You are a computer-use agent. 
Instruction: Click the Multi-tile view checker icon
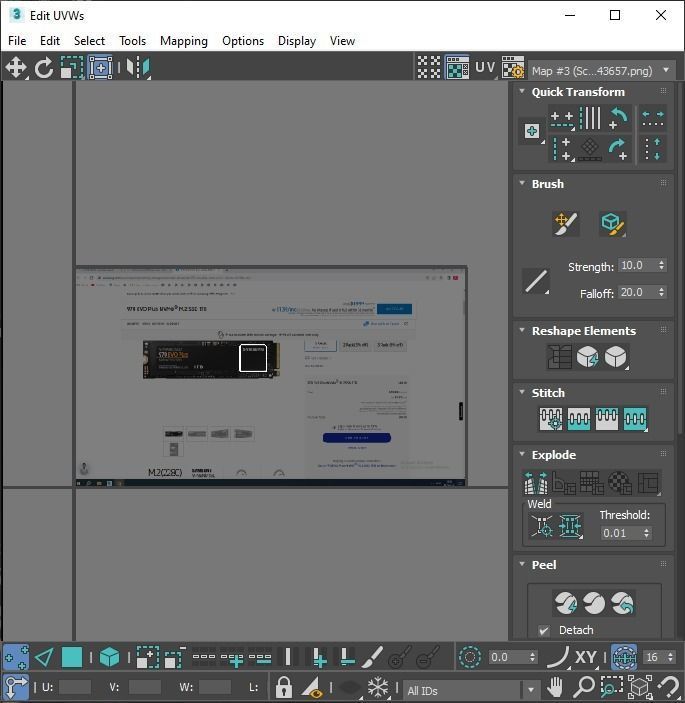[429, 68]
